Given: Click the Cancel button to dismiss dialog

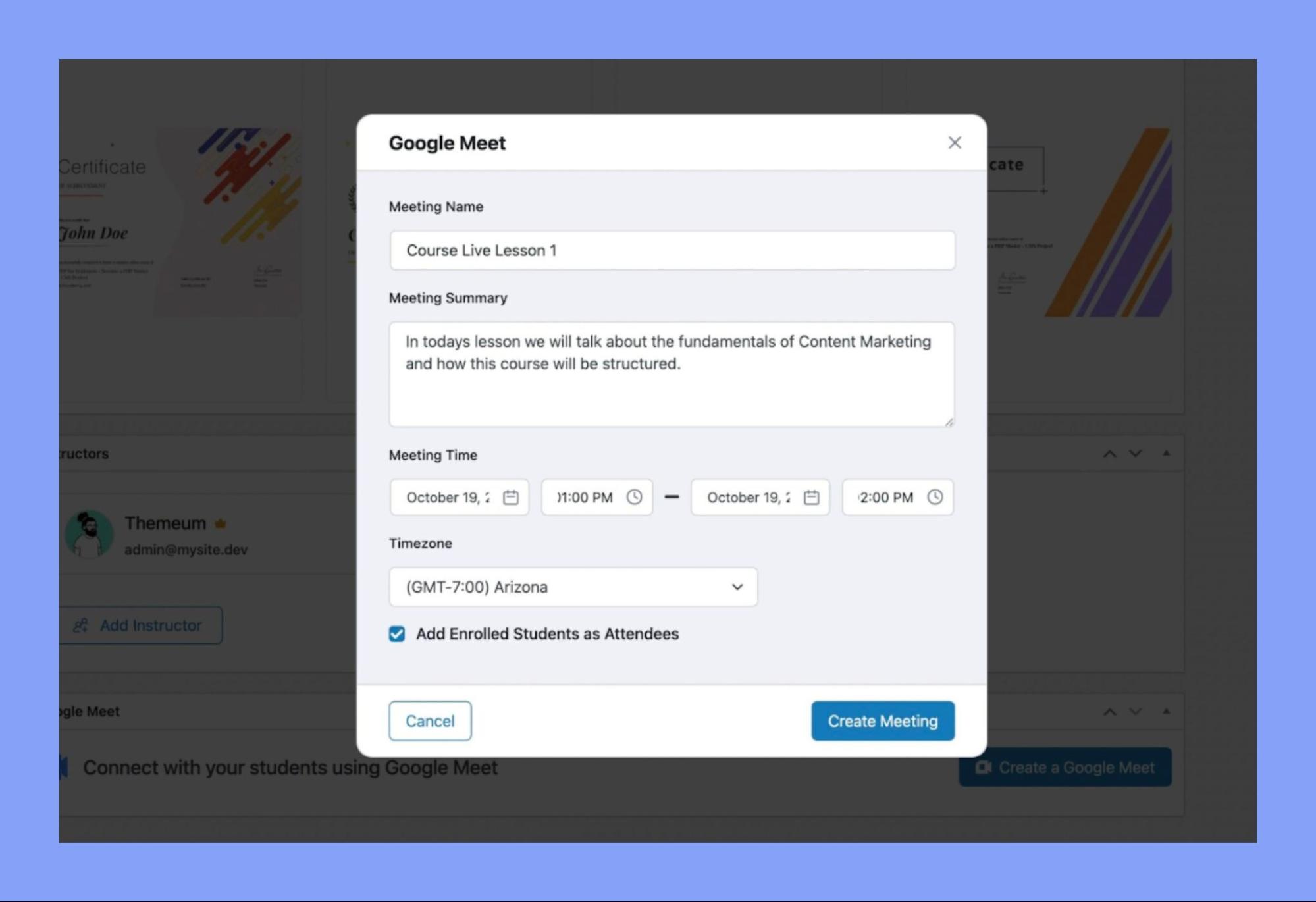Looking at the screenshot, I should point(429,720).
